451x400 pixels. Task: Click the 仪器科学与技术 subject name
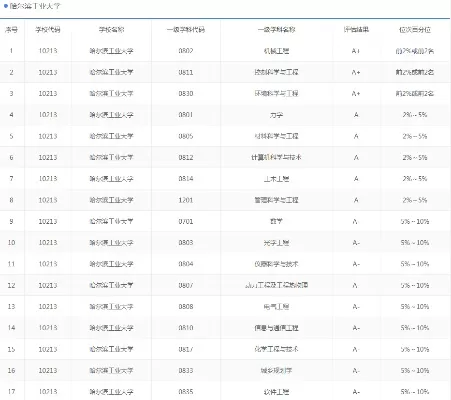[276, 264]
